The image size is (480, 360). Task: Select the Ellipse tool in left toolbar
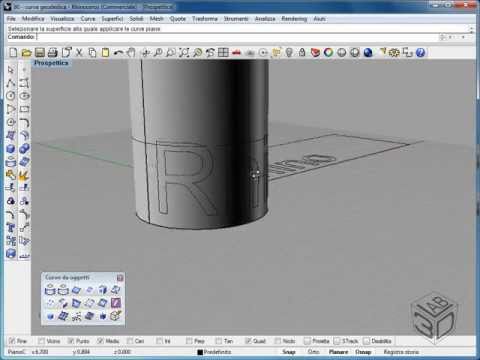(24, 96)
